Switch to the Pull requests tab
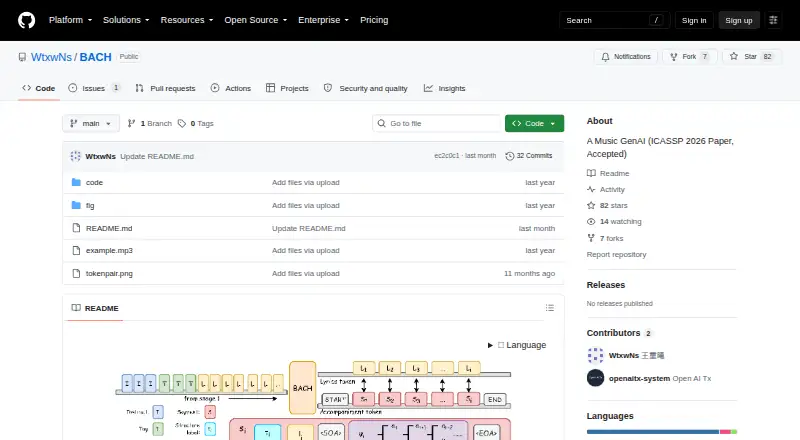 tap(165, 88)
